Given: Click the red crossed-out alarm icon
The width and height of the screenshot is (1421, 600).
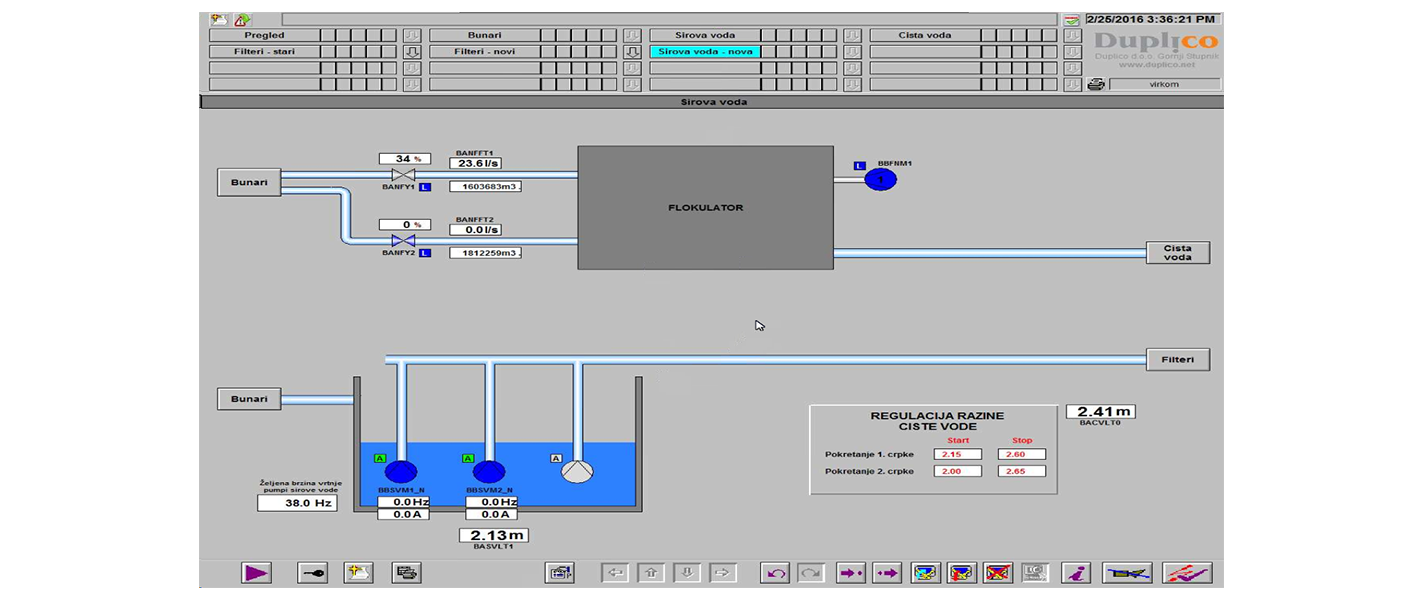Looking at the screenshot, I should coord(997,573).
